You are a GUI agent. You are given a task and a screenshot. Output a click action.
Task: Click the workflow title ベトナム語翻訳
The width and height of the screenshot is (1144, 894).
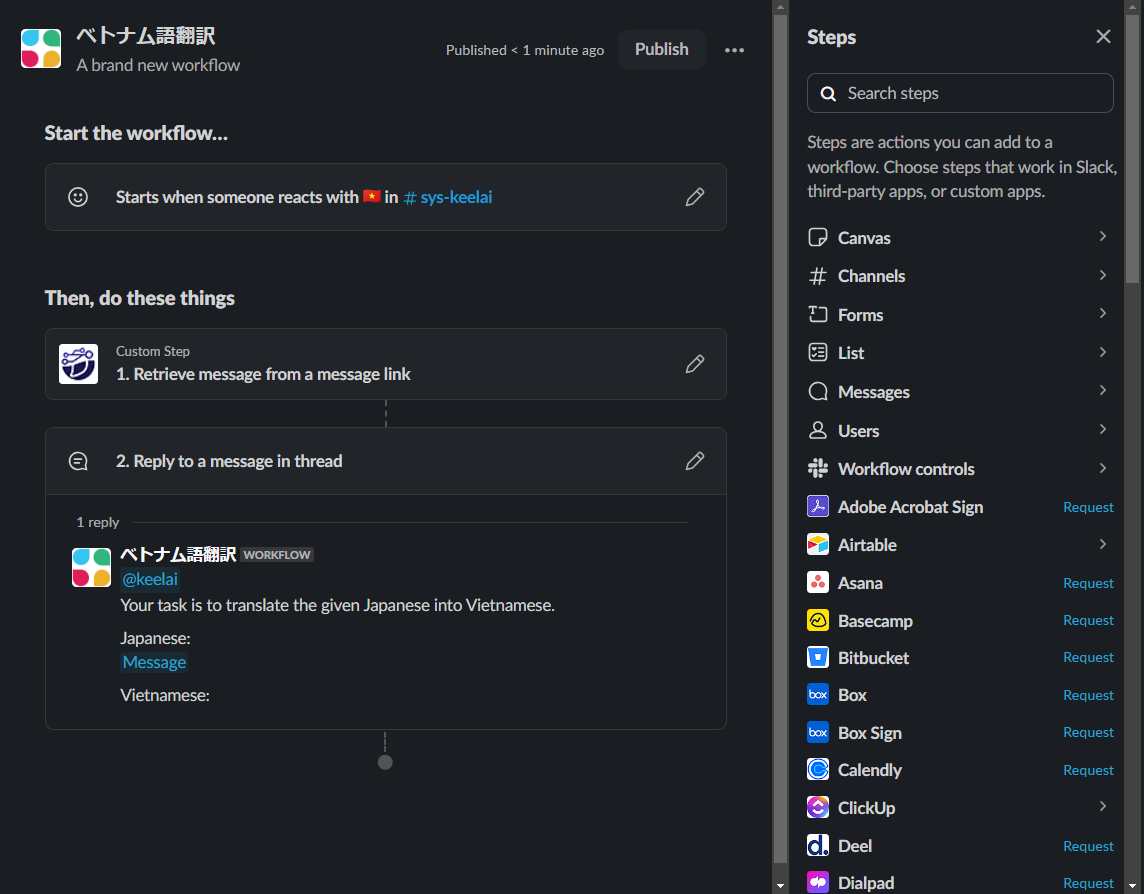146,35
